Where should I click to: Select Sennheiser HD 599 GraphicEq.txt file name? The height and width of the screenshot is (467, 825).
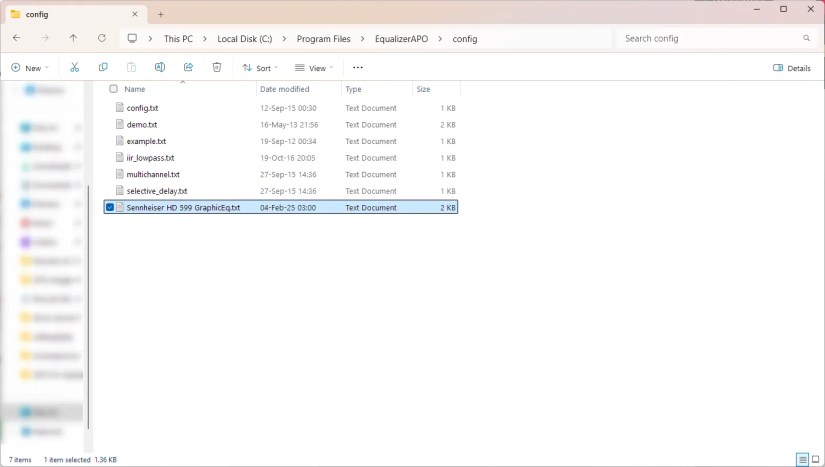point(183,207)
